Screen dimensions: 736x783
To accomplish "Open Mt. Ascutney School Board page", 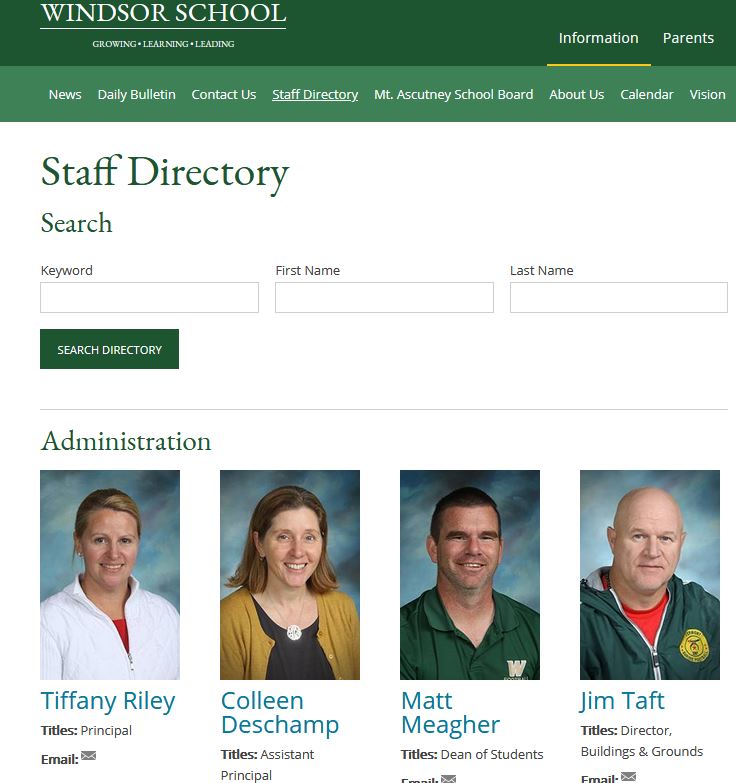I will pos(453,94).
